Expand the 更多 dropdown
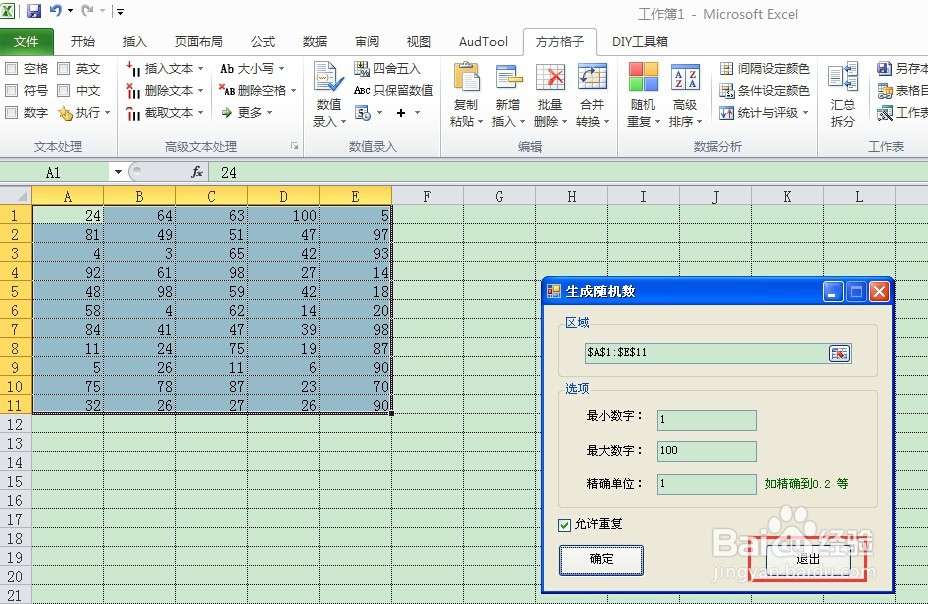 tap(269, 112)
